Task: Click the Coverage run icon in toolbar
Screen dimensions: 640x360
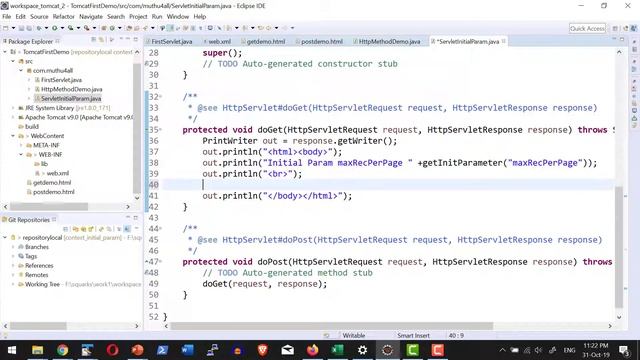Action: (x=70, y=28)
